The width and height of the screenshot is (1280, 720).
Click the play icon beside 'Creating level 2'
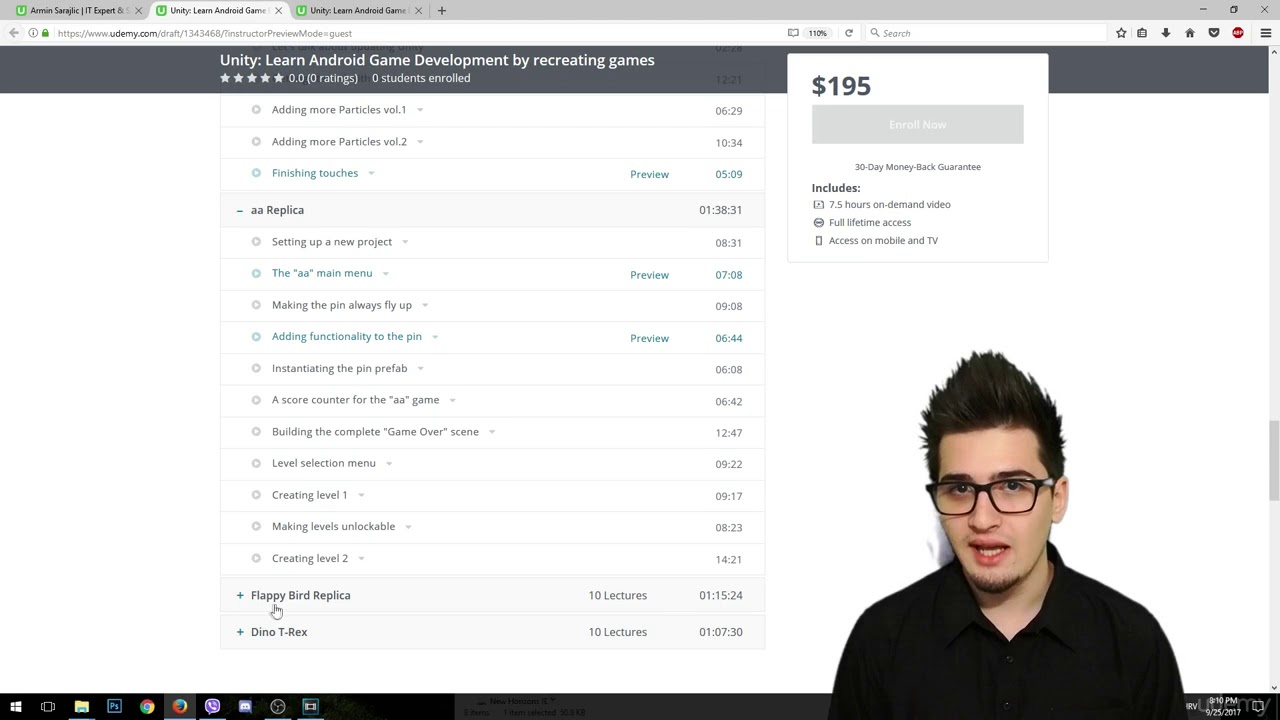click(x=256, y=558)
